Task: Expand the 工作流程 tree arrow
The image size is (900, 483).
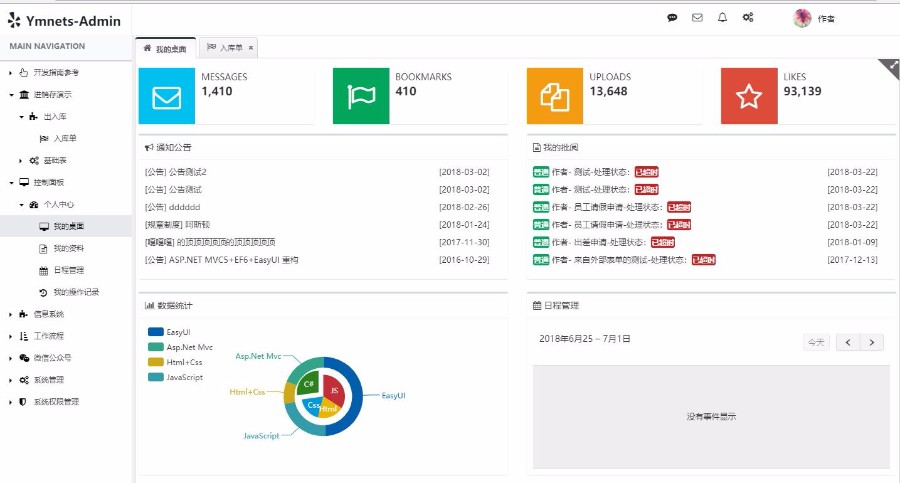Action: click(x=10, y=337)
